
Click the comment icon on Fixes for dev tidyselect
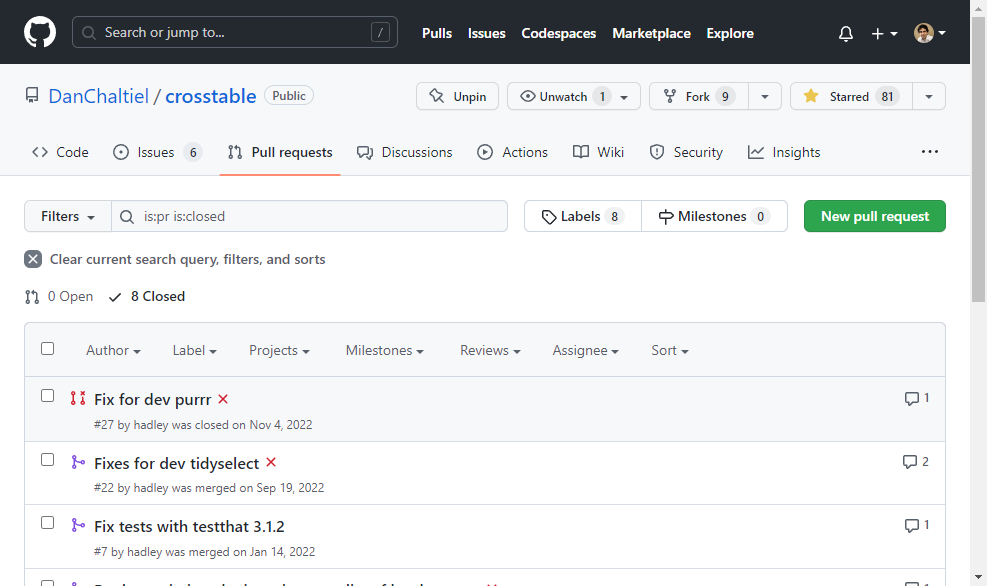[x=909, y=462]
